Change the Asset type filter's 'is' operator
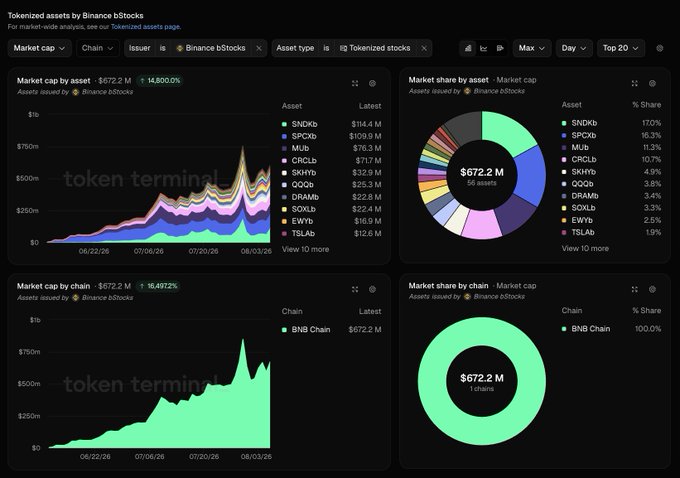This screenshot has width=680, height=478. [x=326, y=48]
